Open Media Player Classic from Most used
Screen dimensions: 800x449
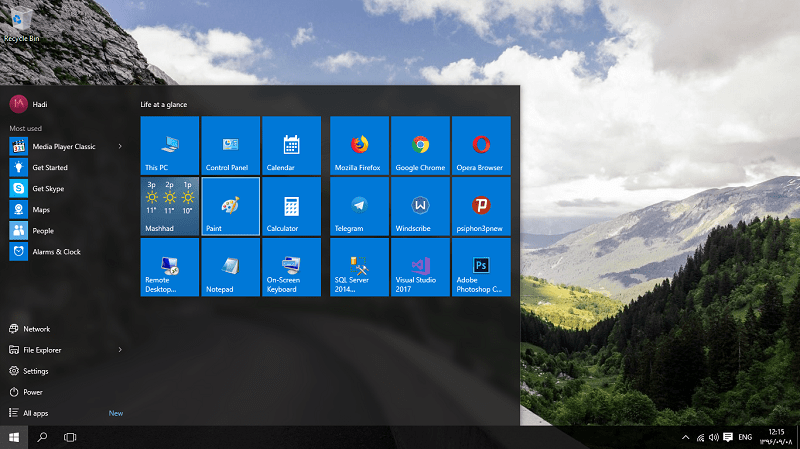click(x=64, y=146)
